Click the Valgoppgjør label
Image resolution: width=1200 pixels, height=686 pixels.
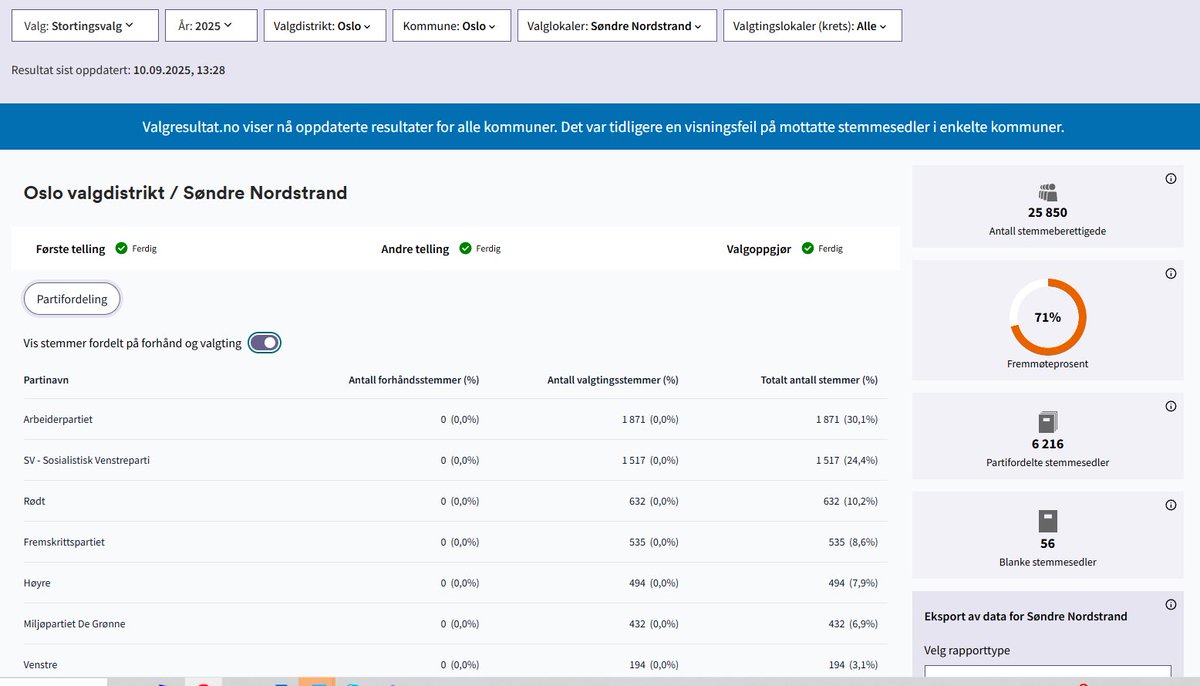(760, 248)
